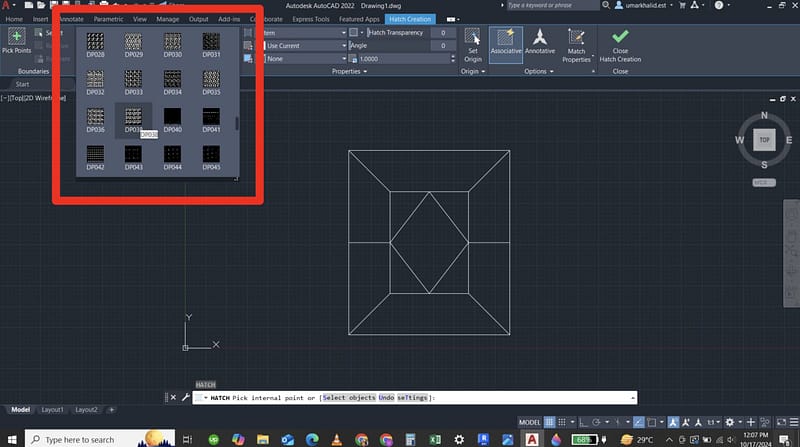Open Excel from the Windows taskbar
800x447 pixels.
(435, 439)
